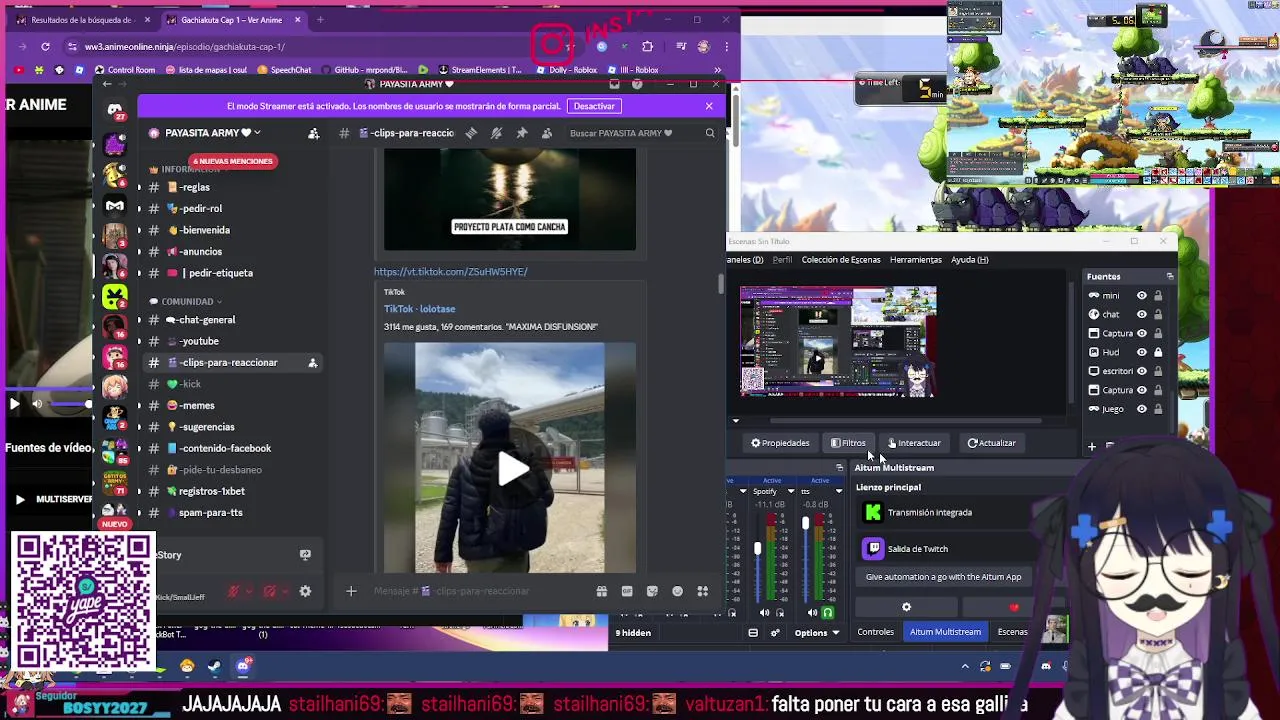Open the Filtros button in OBS

[848, 443]
